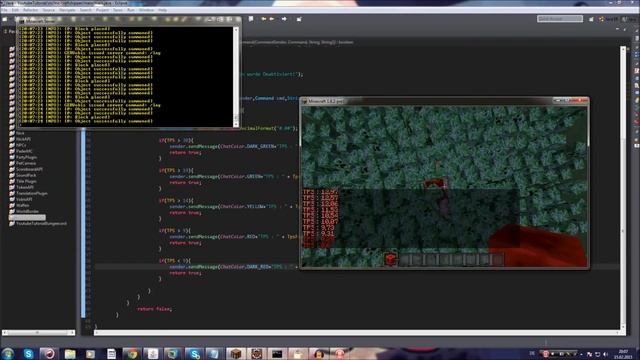The image size is (640, 360).
Task: Open the media player taskbar icon
Action: pyautogui.click(x=90, y=354)
